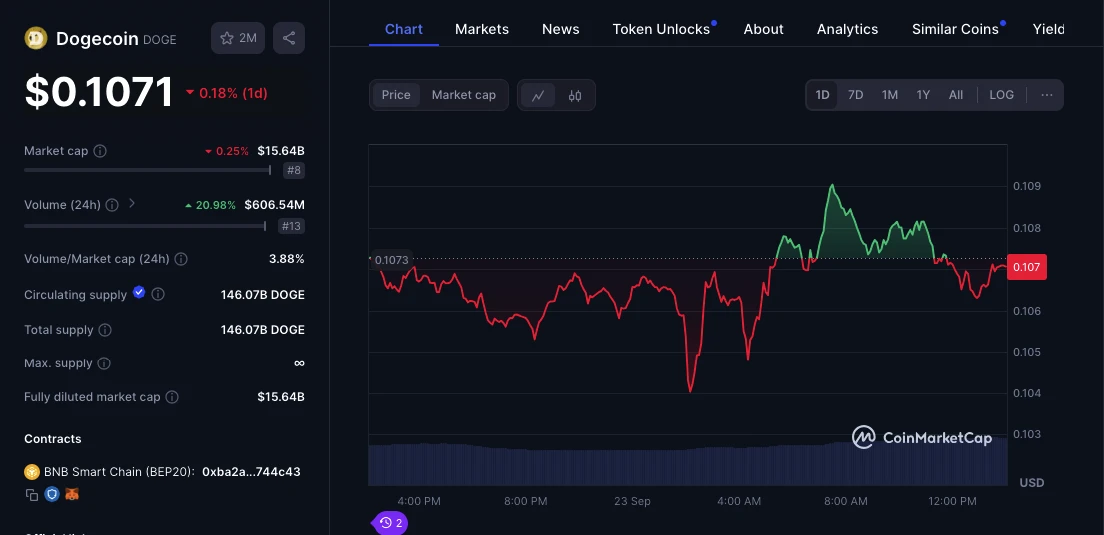Add Dogecoin to watchlist via star button
Screen dimensions: 1104x535
click(238, 38)
